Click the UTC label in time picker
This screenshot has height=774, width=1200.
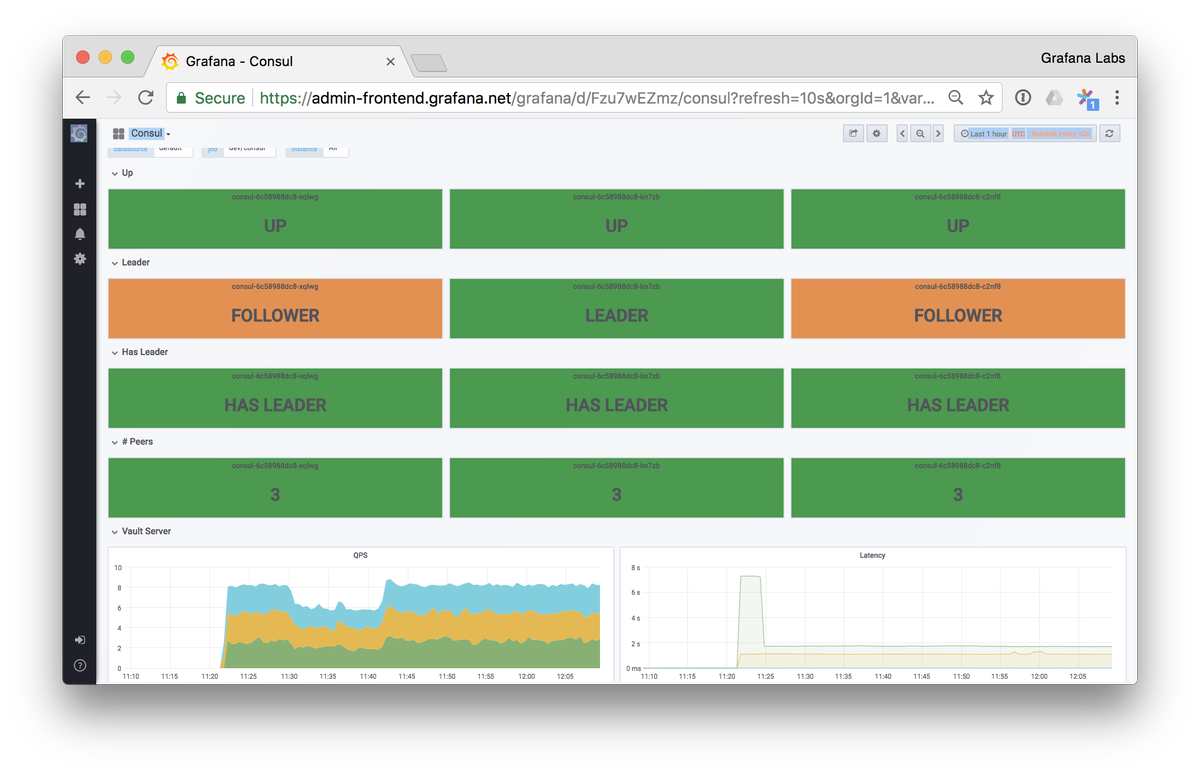[1018, 133]
